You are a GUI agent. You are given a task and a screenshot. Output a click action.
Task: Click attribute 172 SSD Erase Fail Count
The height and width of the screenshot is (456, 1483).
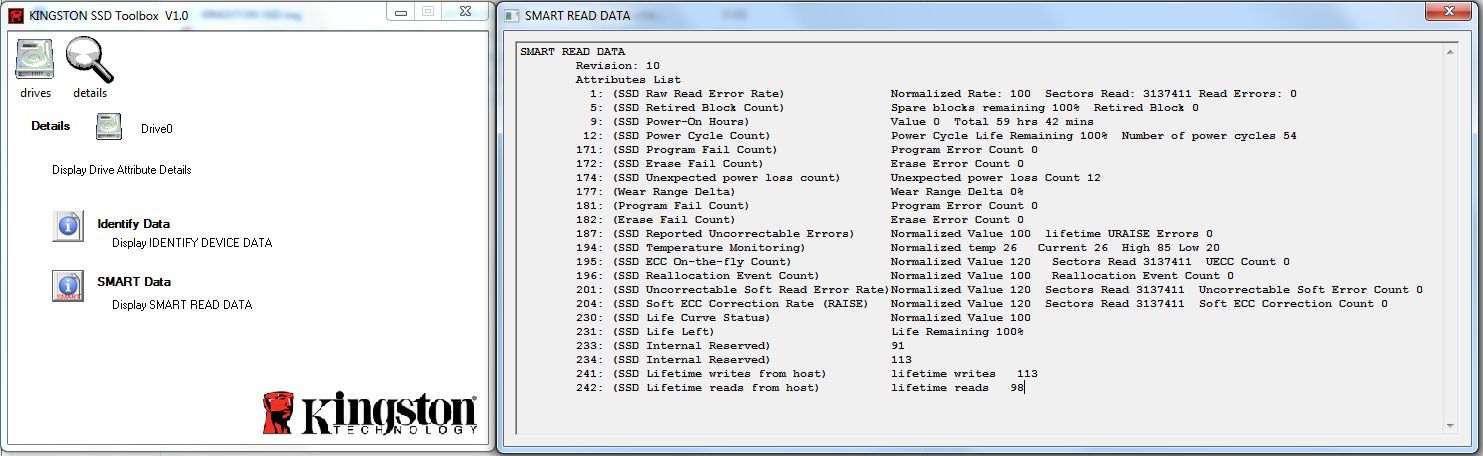pyautogui.click(x=799, y=163)
